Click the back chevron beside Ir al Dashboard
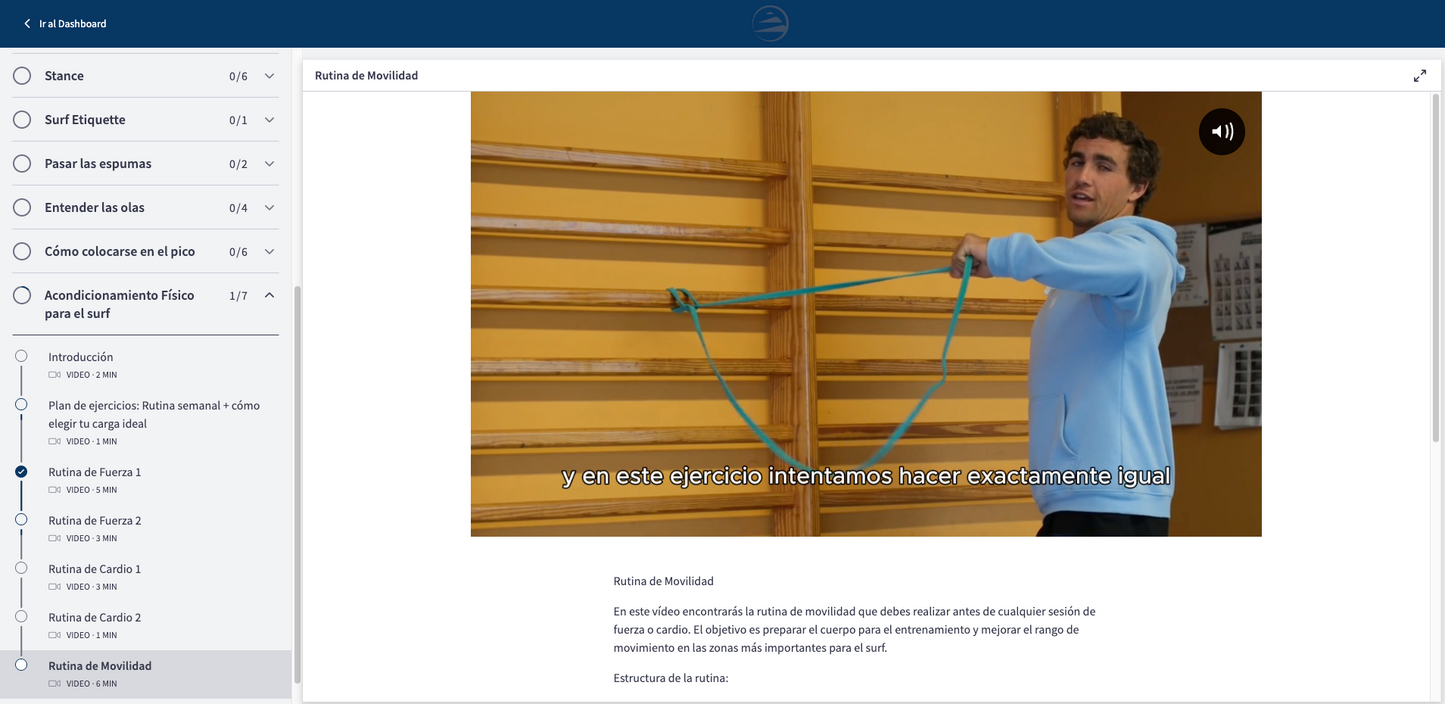Image resolution: width=1445 pixels, height=704 pixels. (27, 23)
